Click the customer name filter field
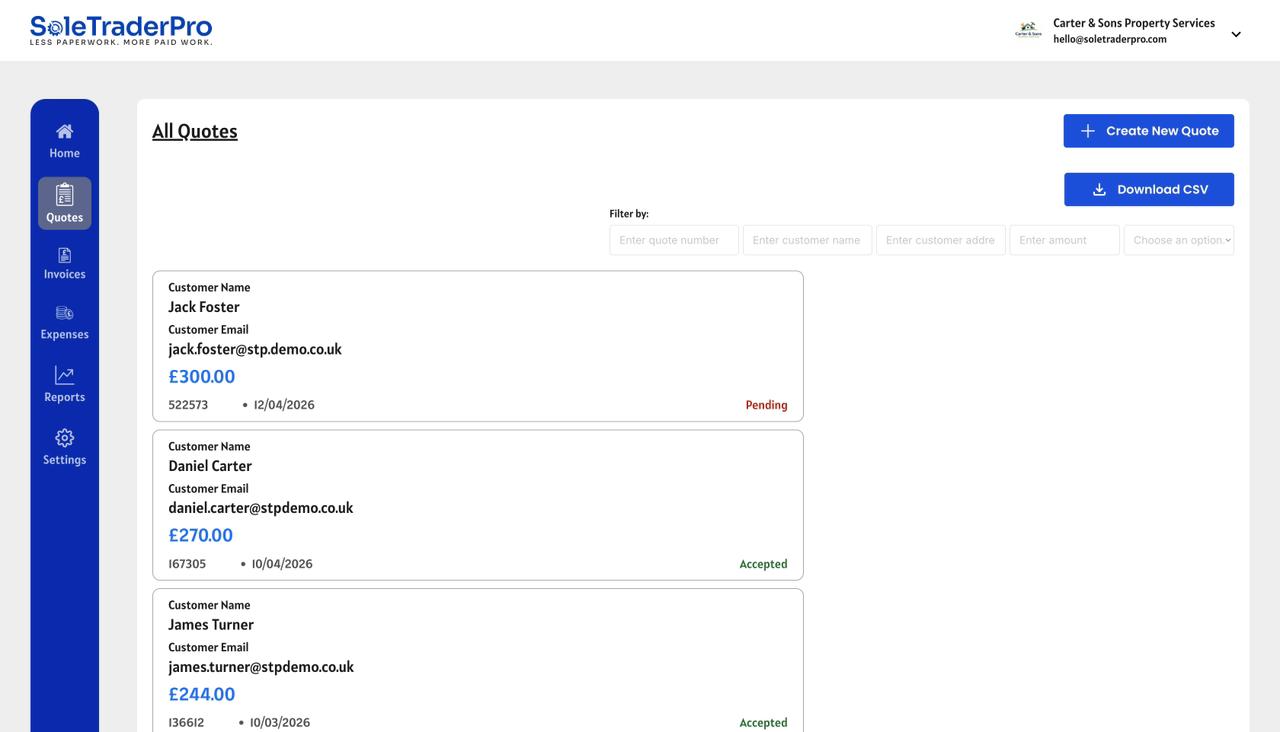This screenshot has width=1280, height=732. [807, 240]
